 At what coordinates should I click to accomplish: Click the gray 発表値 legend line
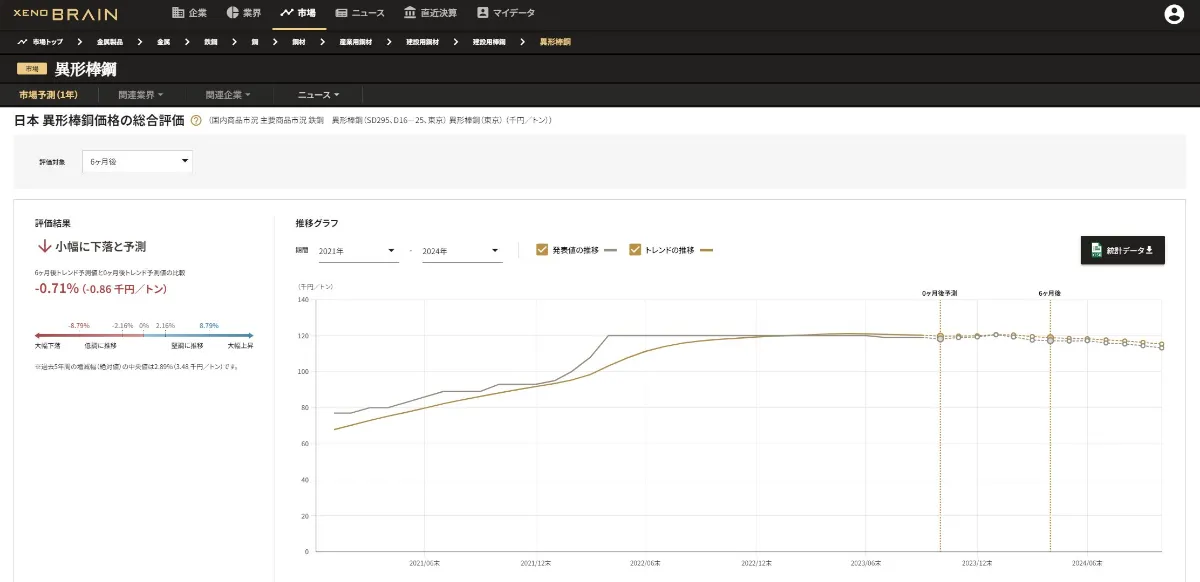click(x=611, y=251)
